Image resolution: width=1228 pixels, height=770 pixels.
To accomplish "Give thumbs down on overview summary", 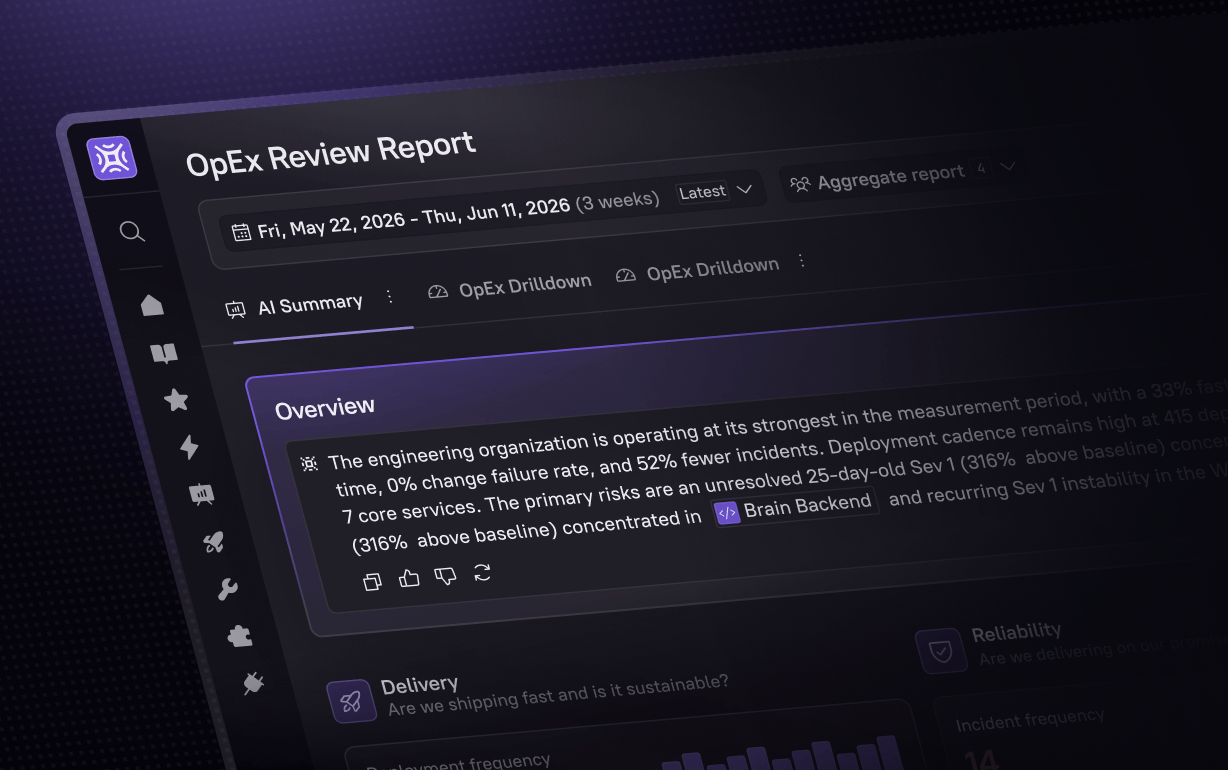I will pos(446,575).
